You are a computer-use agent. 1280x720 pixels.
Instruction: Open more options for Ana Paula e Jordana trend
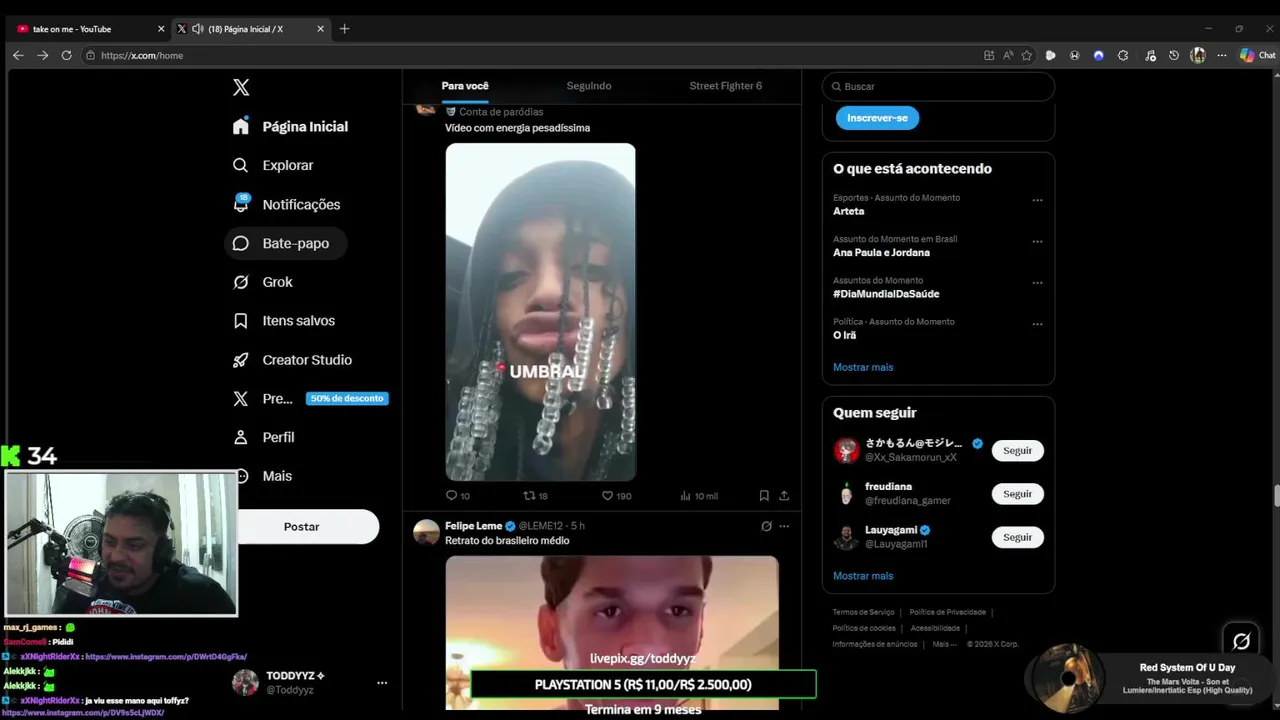[1037, 241]
